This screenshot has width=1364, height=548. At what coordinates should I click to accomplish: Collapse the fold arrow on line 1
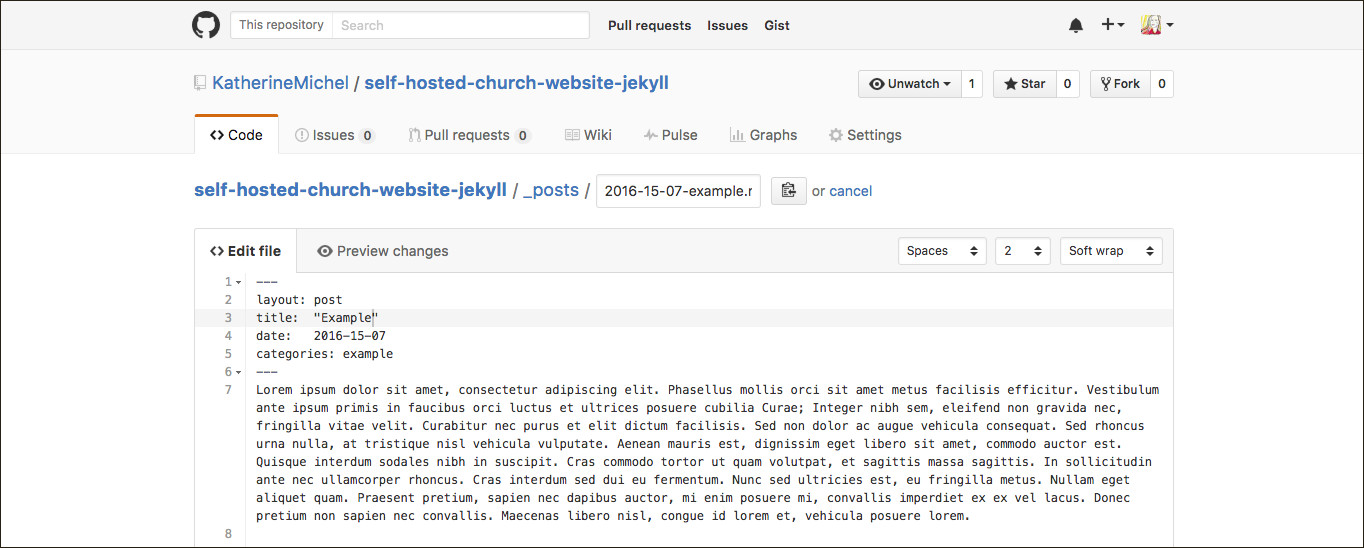[x=238, y=283]
